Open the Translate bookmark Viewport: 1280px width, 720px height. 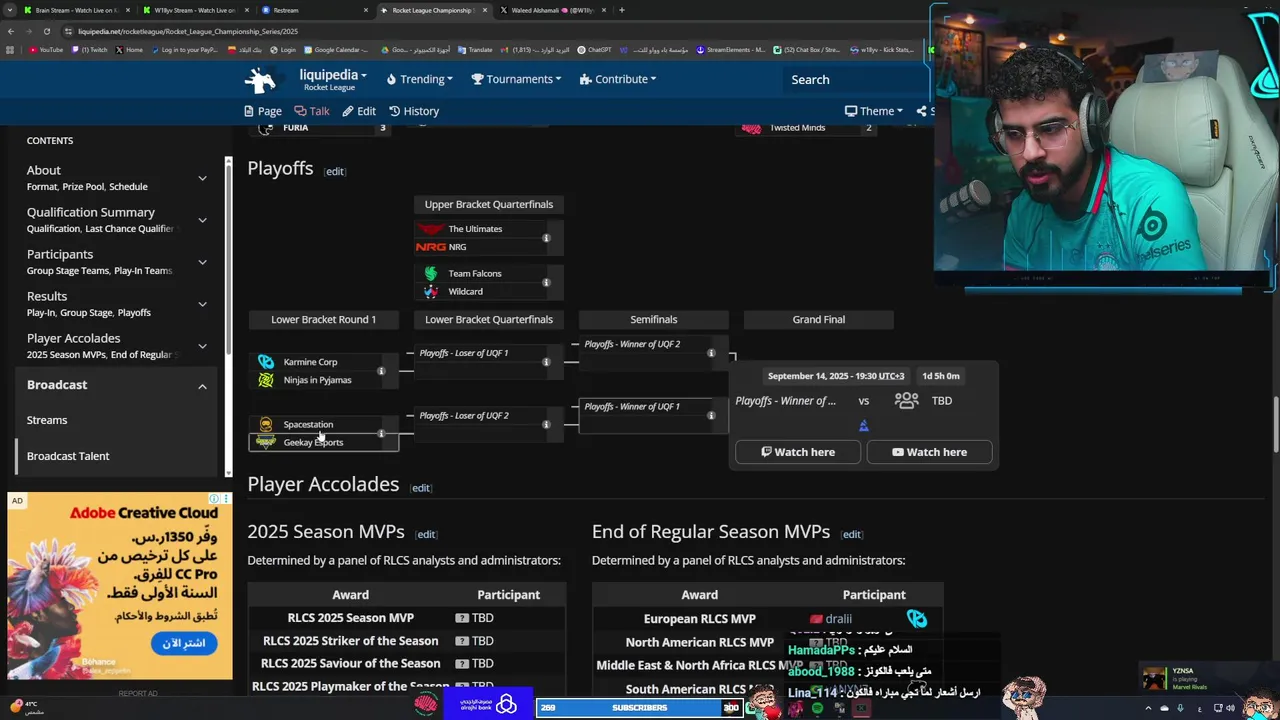(x=474, y=49)
